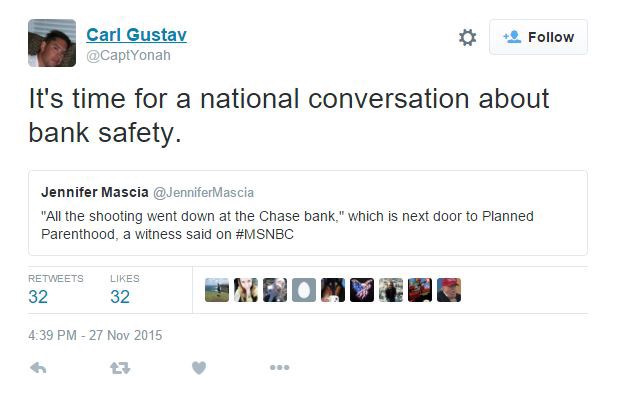Viewport: 619px width, 404px height.
Task: Click the blonde woman liker avatar
Action: 246,290
